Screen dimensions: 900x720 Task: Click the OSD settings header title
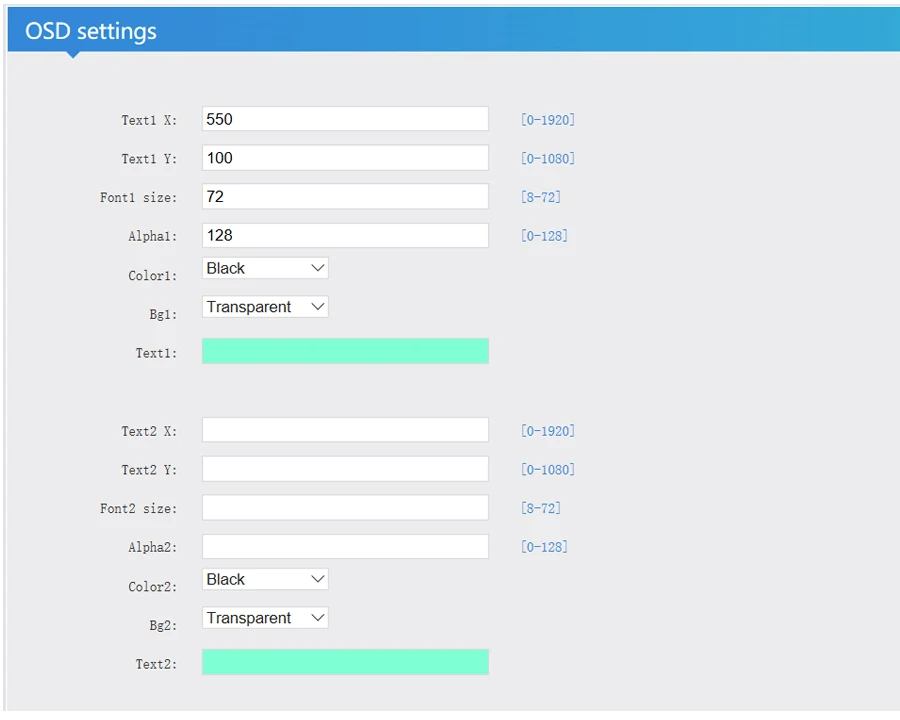tap(91, 32)
